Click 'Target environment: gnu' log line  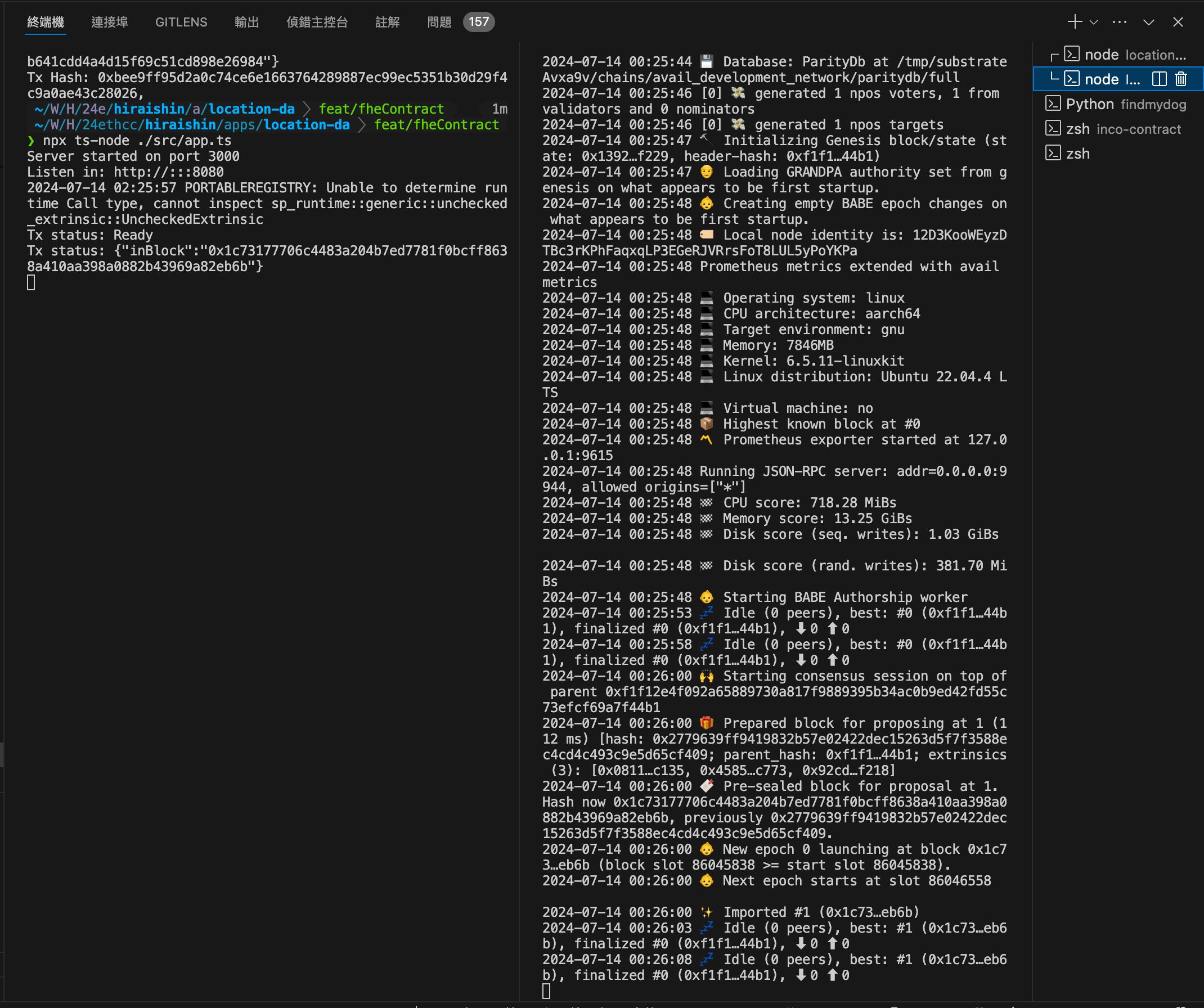pyautogui.click(x=723, y=330)
